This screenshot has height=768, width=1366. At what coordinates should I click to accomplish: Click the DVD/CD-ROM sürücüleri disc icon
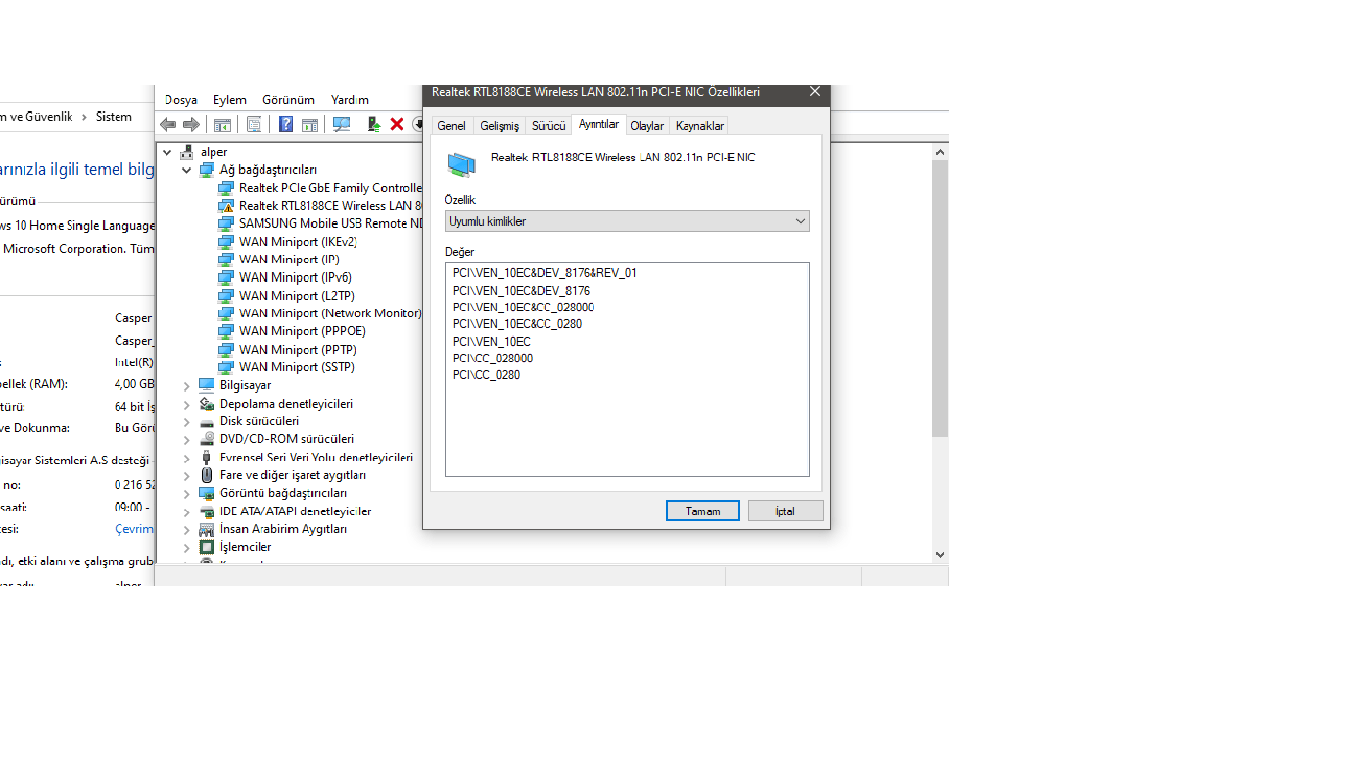tap(207, 439)
